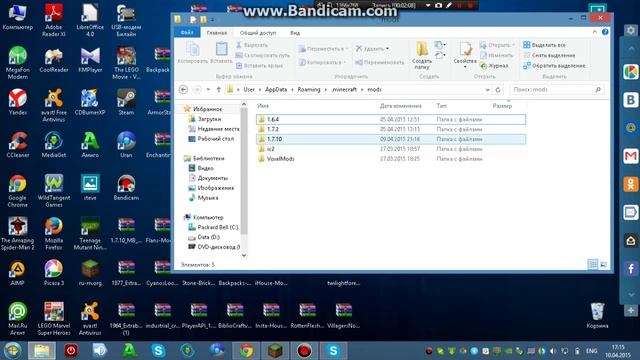Click the Копировать ribbon icon
The height and width of the screenshot is (360, 640).
(193, 53)
